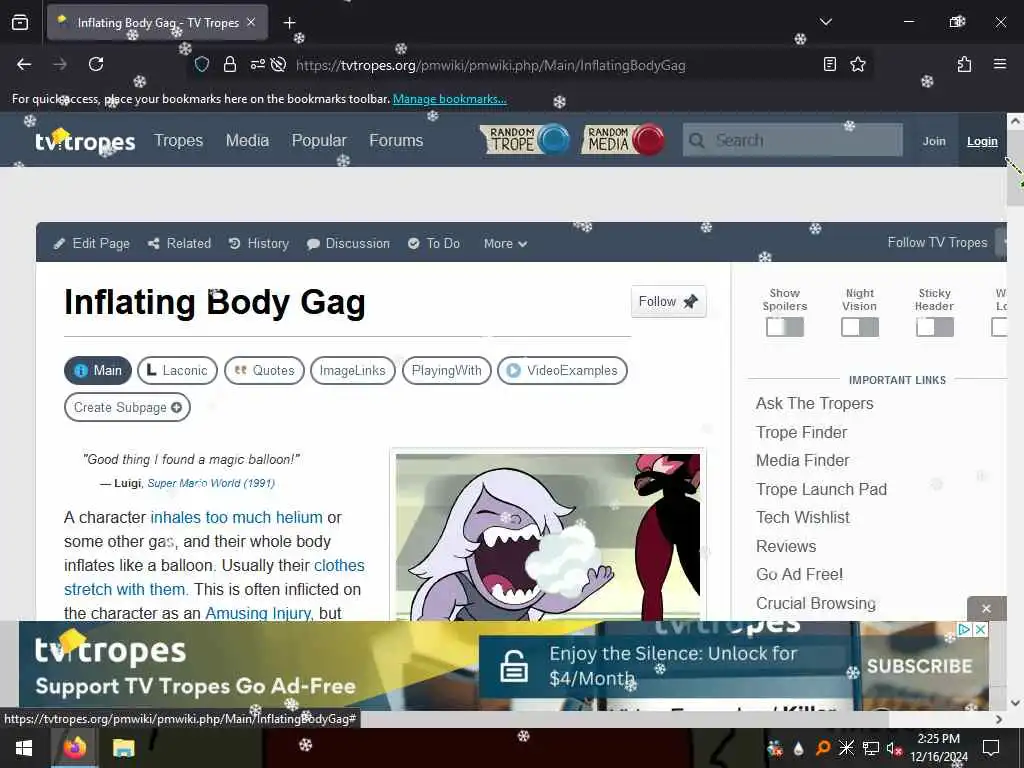The image size is (1024, 768).
Task: Open the tracking protection shield icon
Action: point(202,64)
